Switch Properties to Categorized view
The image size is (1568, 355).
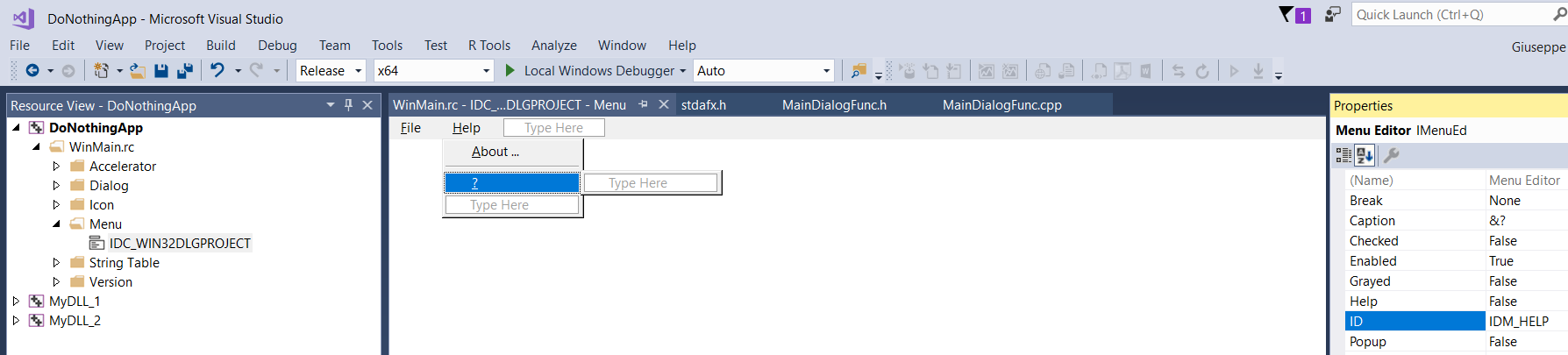point(1343,155)
